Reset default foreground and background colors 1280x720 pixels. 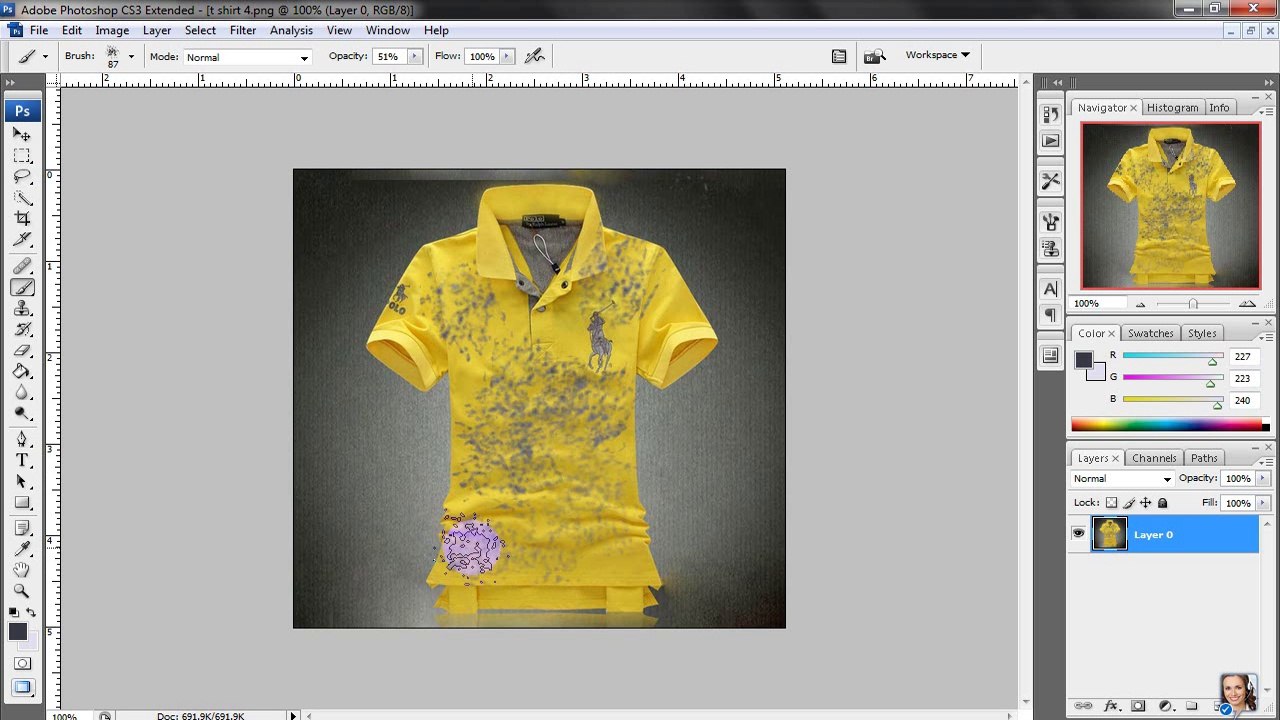(14, 612)
